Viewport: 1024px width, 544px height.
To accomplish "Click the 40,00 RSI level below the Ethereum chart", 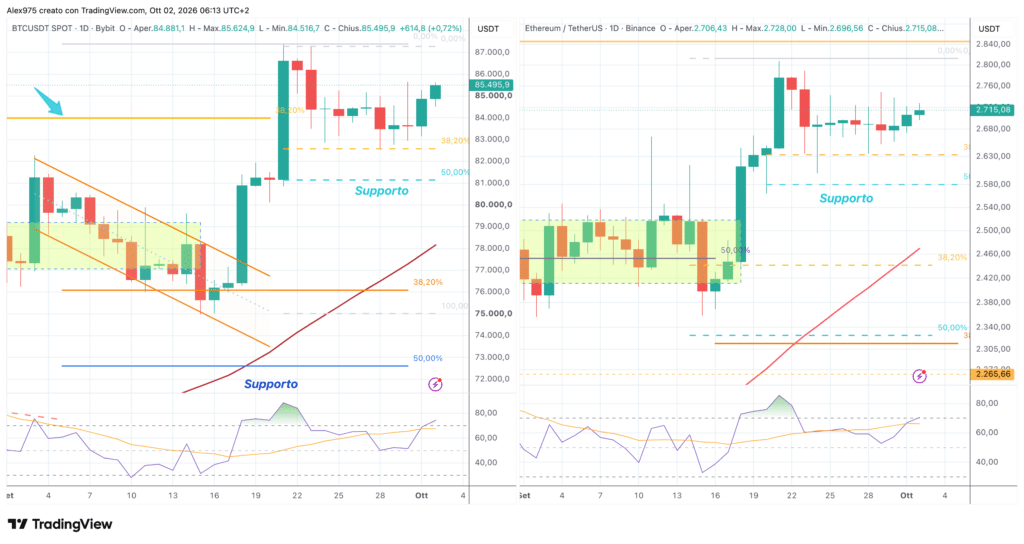I will (x=987, y=462).
